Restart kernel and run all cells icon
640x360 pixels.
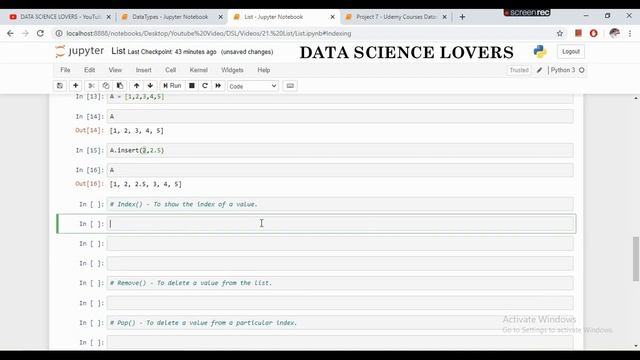point(218,86)
